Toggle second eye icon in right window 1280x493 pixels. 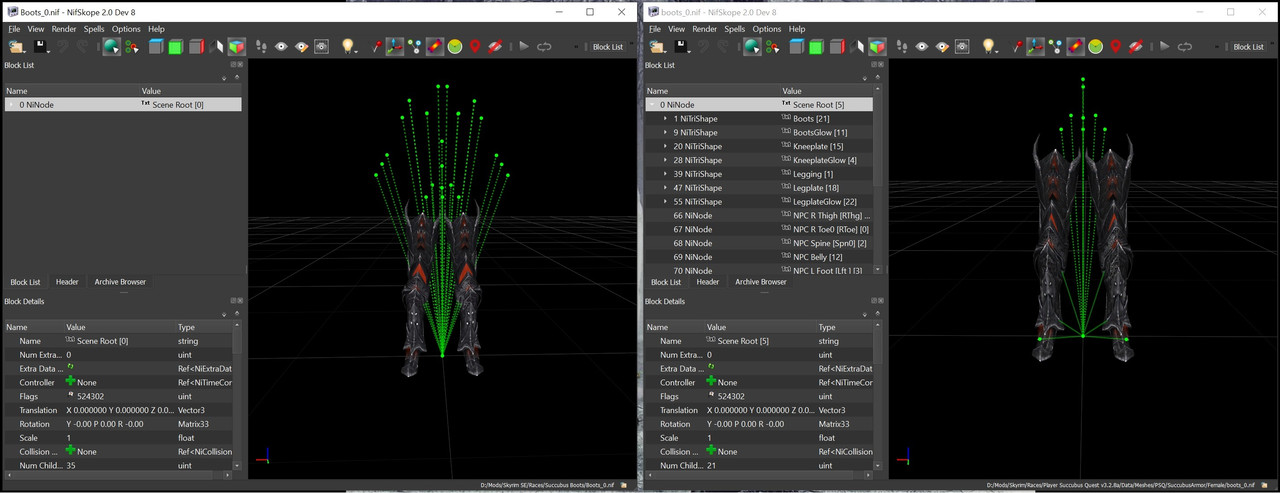coord(943,46)
